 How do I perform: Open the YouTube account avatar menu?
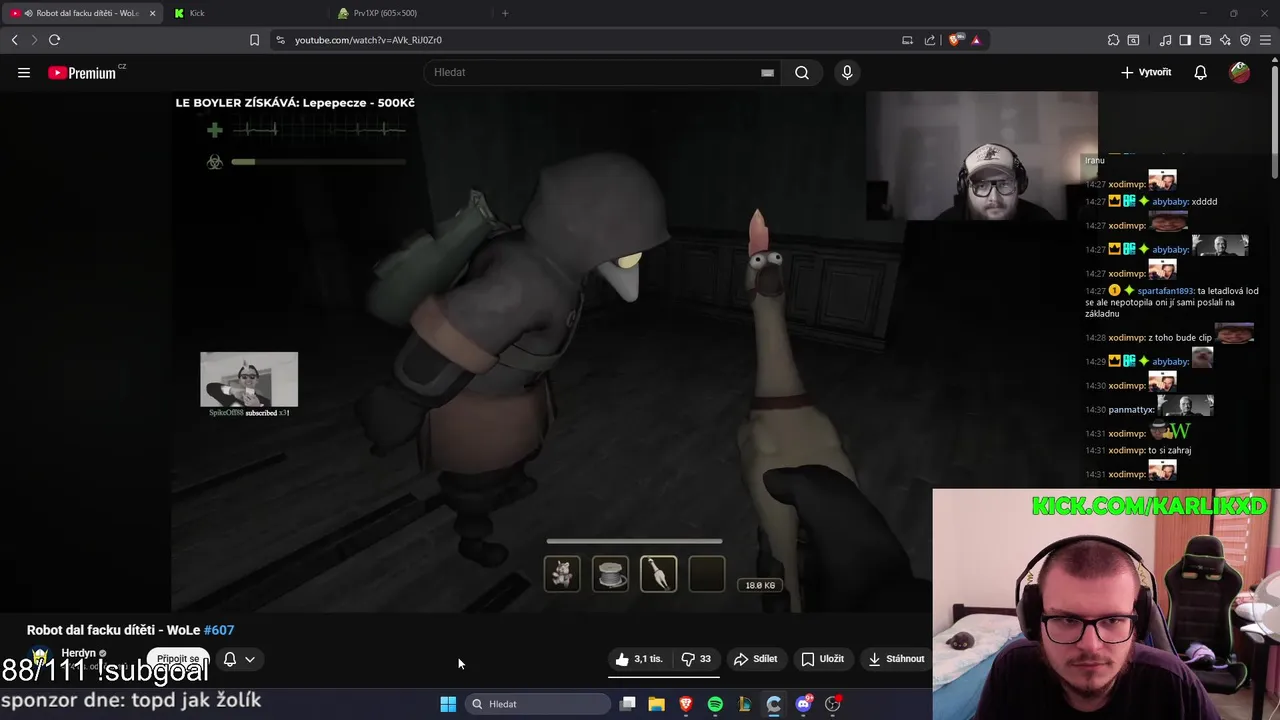[x=1240, y=72]
